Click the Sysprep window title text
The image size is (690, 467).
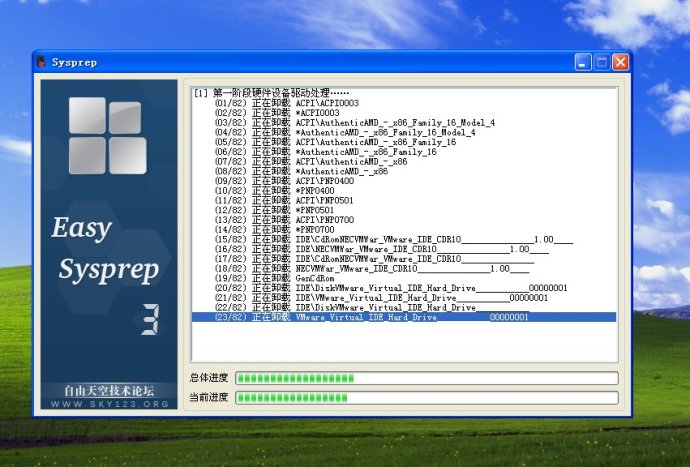click(x=74, y=63)
